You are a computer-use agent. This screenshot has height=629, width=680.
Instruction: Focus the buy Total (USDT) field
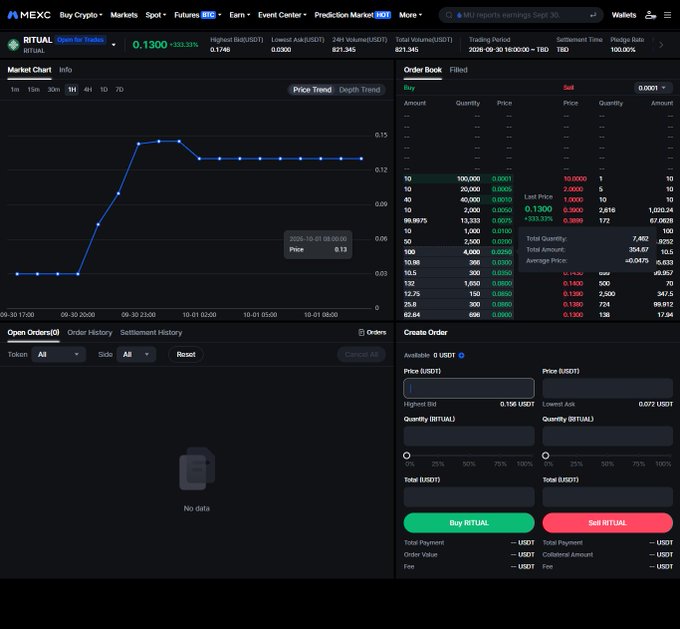click(469, 497)
